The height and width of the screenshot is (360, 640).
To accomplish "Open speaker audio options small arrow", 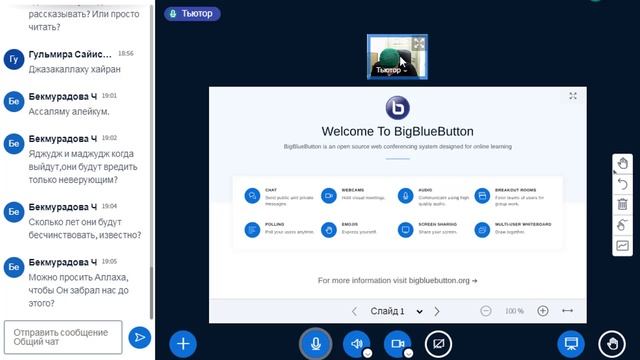I will pos(367,353).
